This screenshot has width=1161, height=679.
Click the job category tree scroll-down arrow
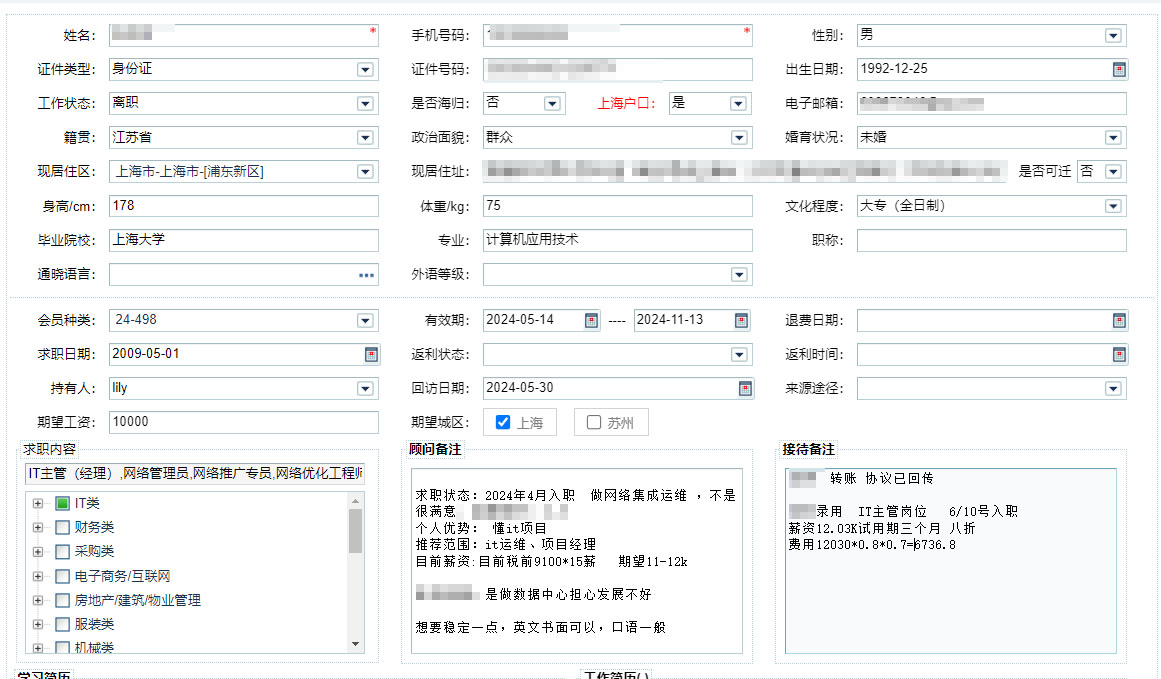[355, 644]
